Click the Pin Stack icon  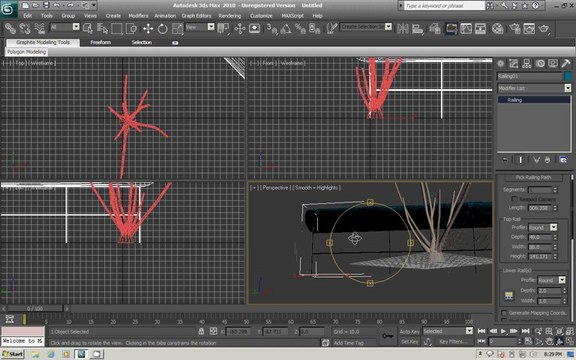click(x=505, y=160)
